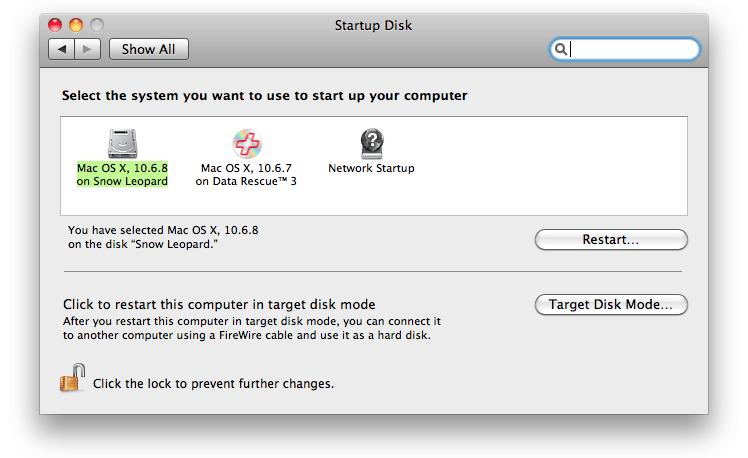Click the Startup Disk window title
This screenshot has width=748, height=458.
(x=373, y=25)
